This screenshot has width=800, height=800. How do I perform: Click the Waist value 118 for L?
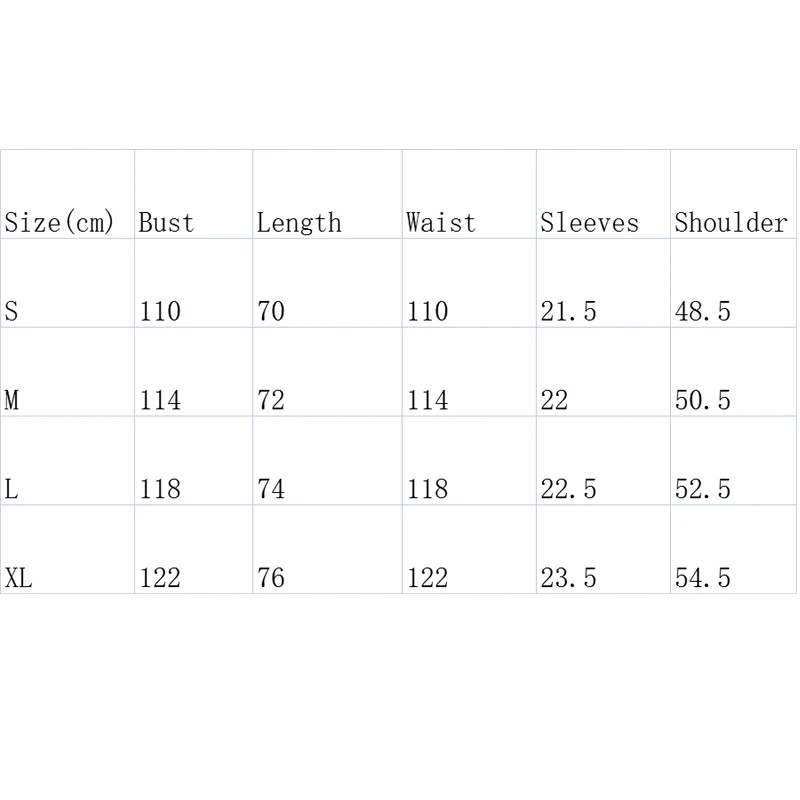428,489
